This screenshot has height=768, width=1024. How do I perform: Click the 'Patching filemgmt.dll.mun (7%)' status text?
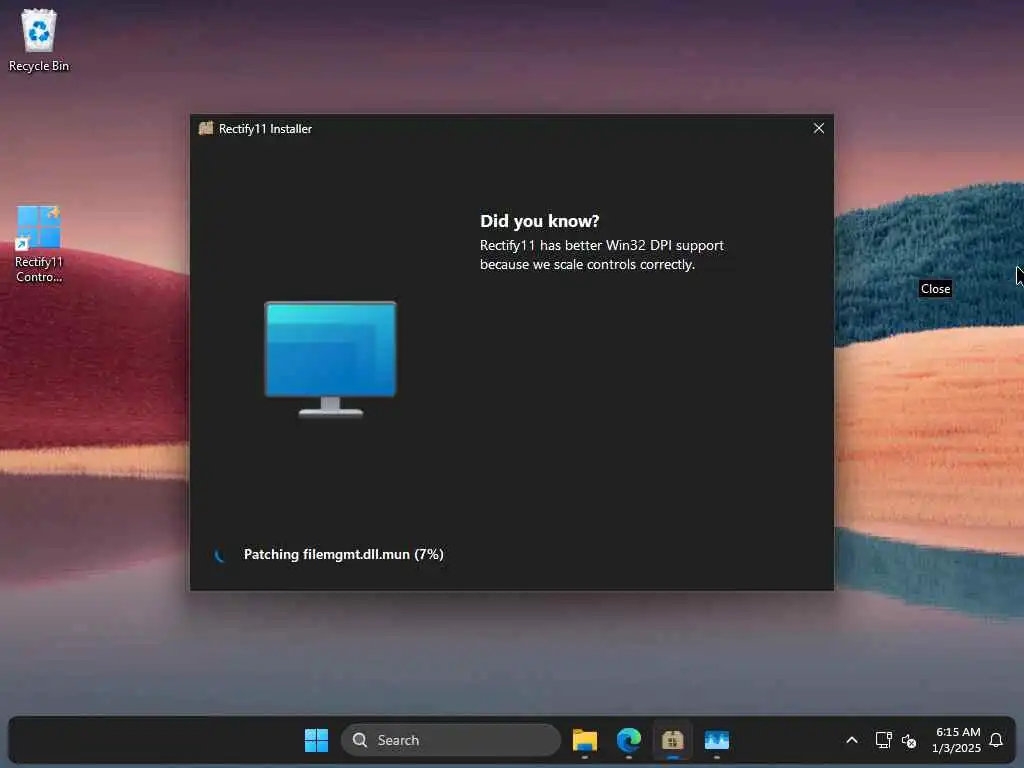tap(344, 554)
